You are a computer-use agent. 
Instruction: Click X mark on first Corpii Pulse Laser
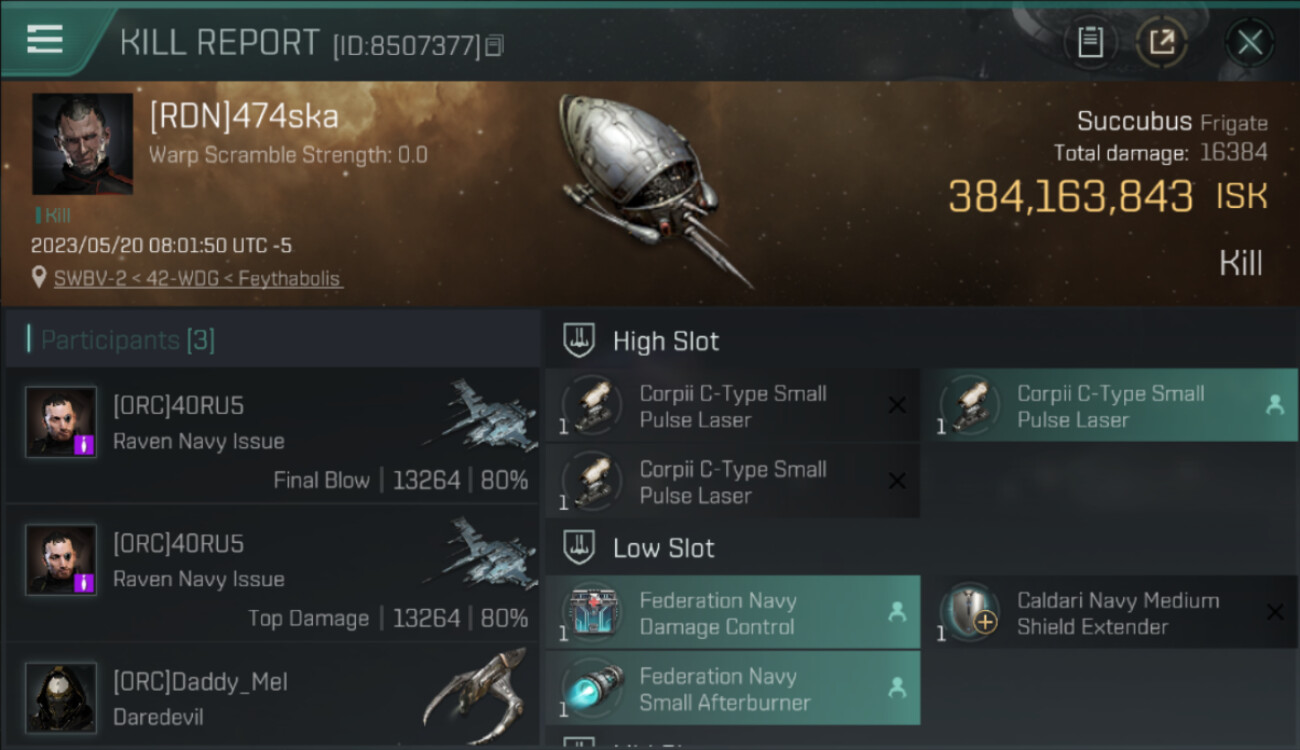pos(897,405)
